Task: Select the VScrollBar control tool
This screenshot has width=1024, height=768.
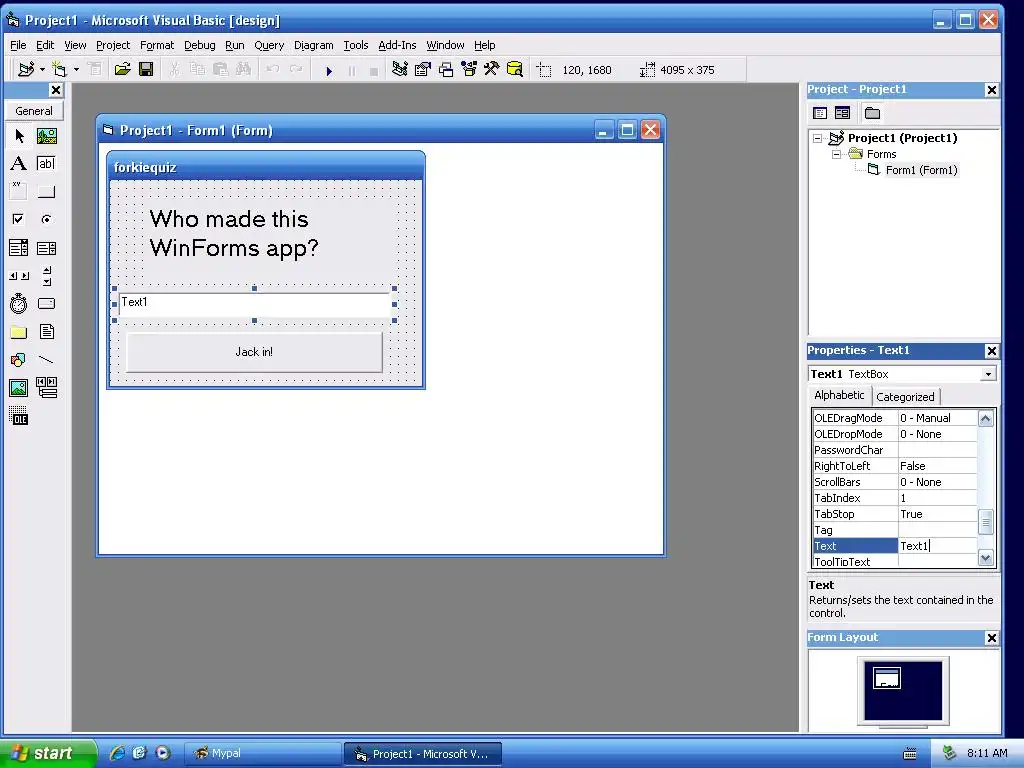Action: (x=46, y=276)
